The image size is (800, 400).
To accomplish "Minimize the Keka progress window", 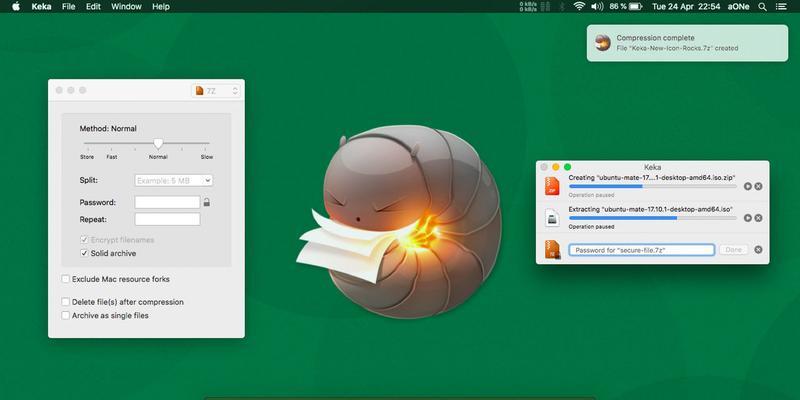I will (556, 167).
